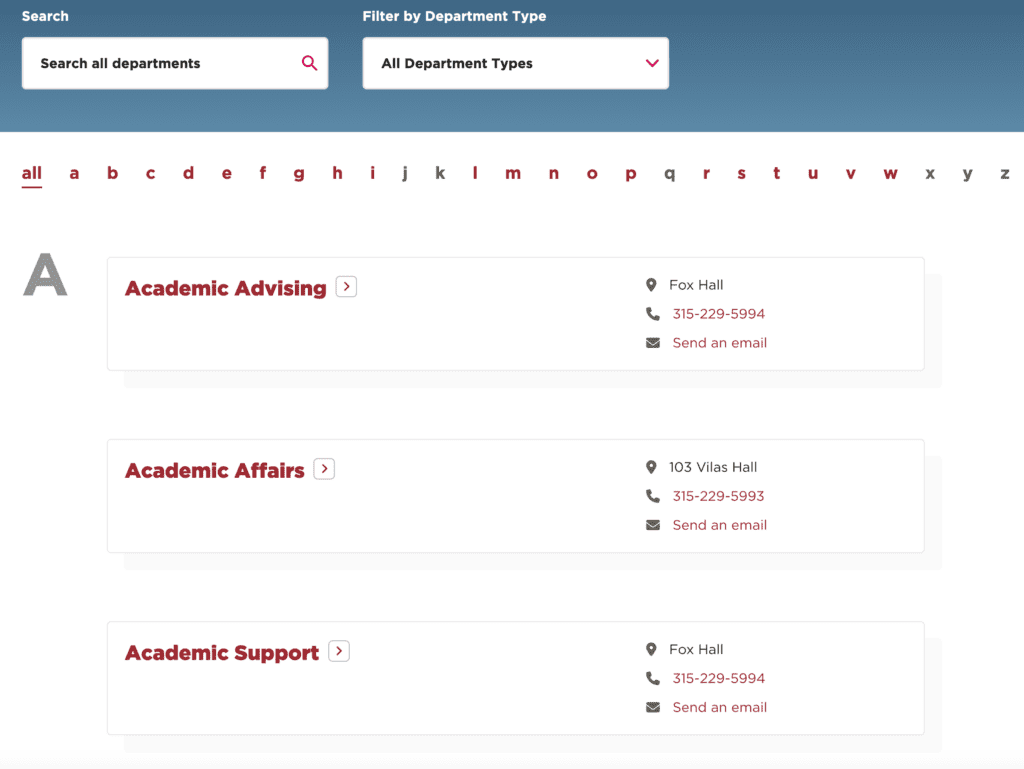Click arrow icon beside Academic Affairs
Image resolution: width=1024 pixels, height=769 pixels.
(x=324, y=469)
